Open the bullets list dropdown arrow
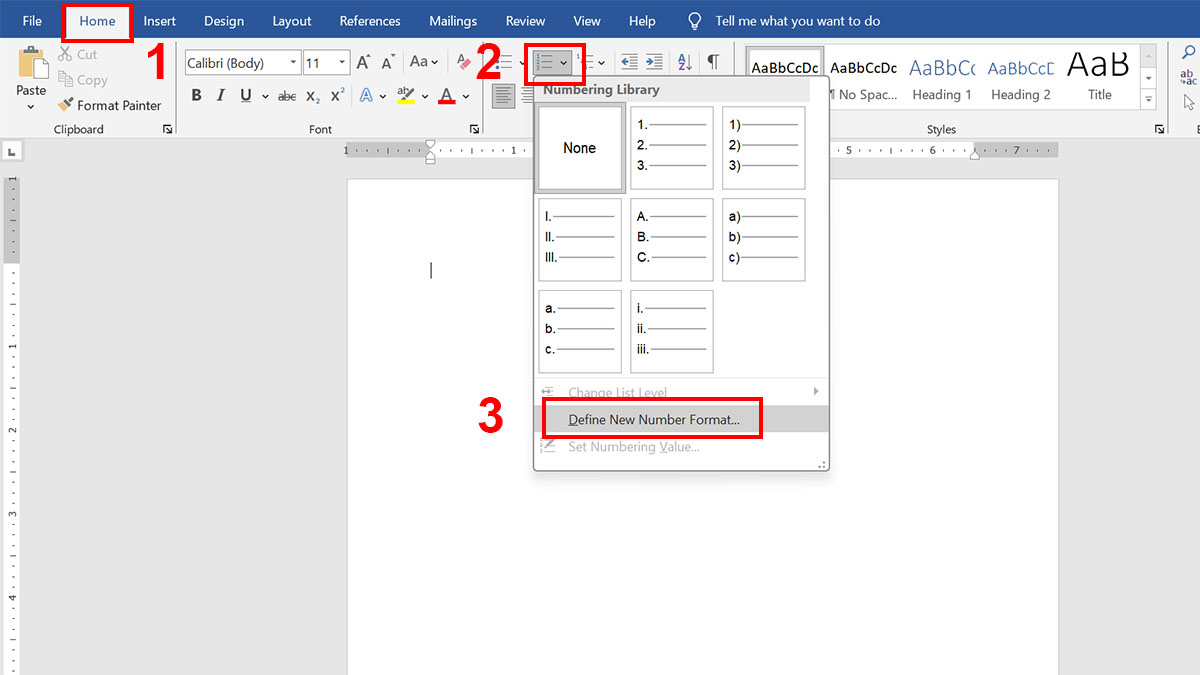This screenshot has width=1200, height=675. 520,62
